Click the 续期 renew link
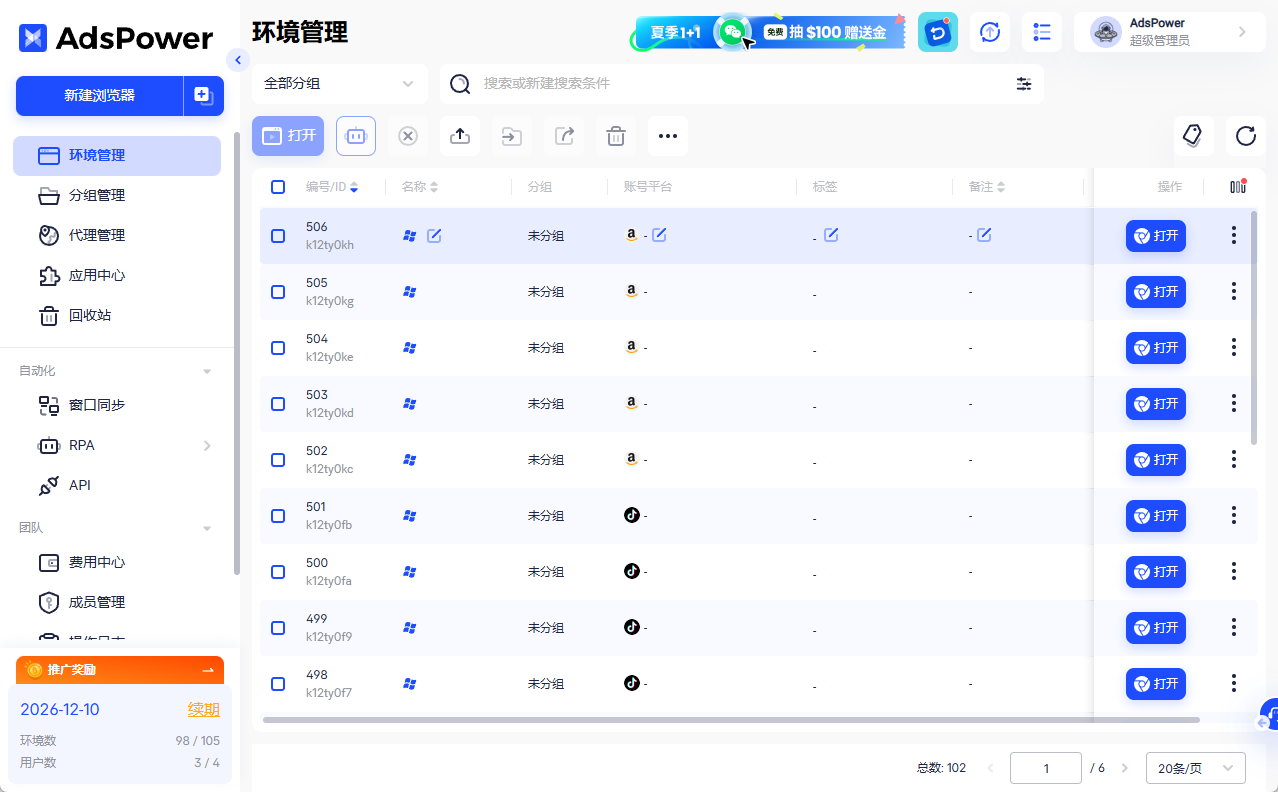This screenshot has width=1278, height=792. point(203,709)
